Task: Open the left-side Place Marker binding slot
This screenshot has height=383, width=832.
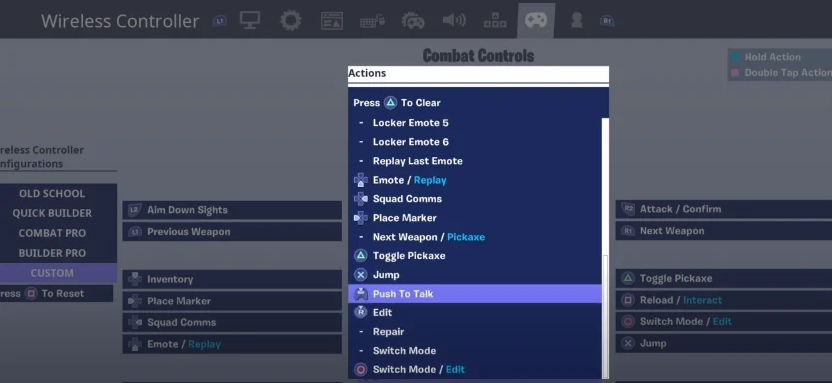Action: tap(232, 301)
